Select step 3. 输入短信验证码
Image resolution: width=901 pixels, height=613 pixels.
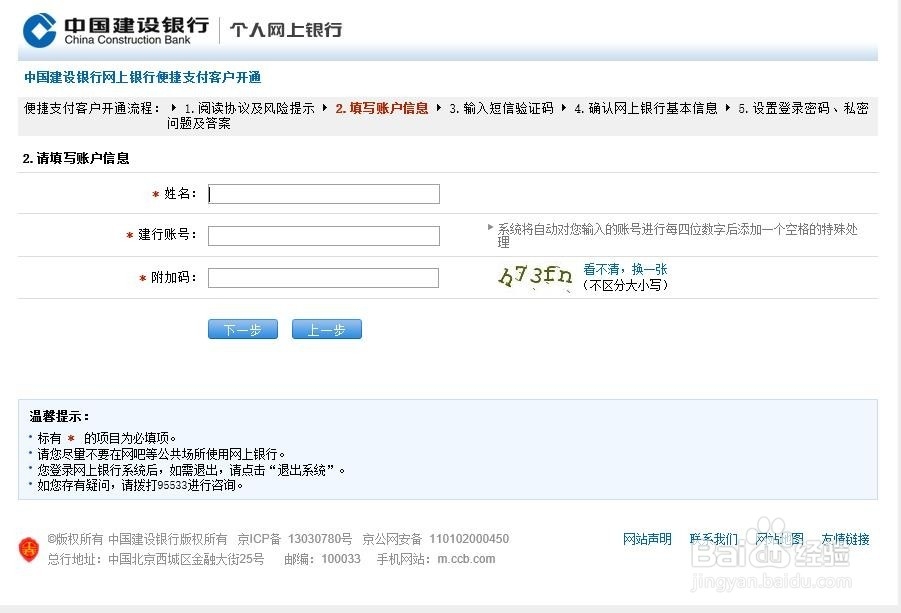(x=501, y=108)
